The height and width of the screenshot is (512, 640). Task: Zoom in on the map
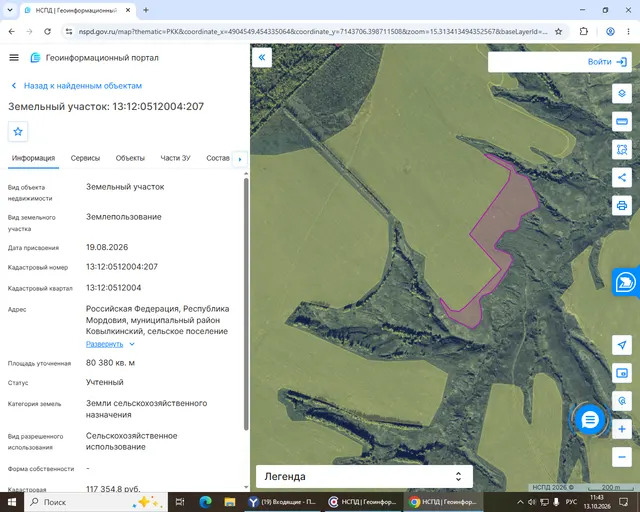point(622,429)
